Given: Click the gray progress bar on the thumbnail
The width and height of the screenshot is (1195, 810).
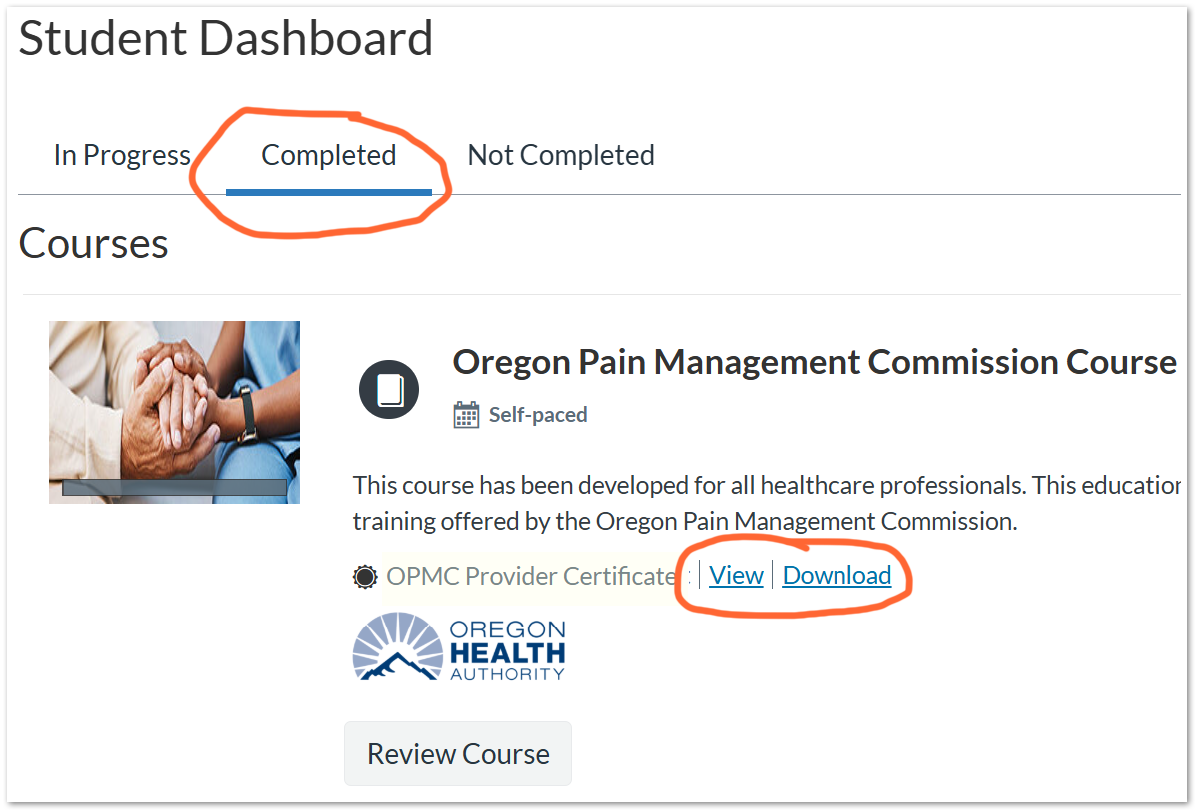Looking at the screenshot, I should (174, 488).
